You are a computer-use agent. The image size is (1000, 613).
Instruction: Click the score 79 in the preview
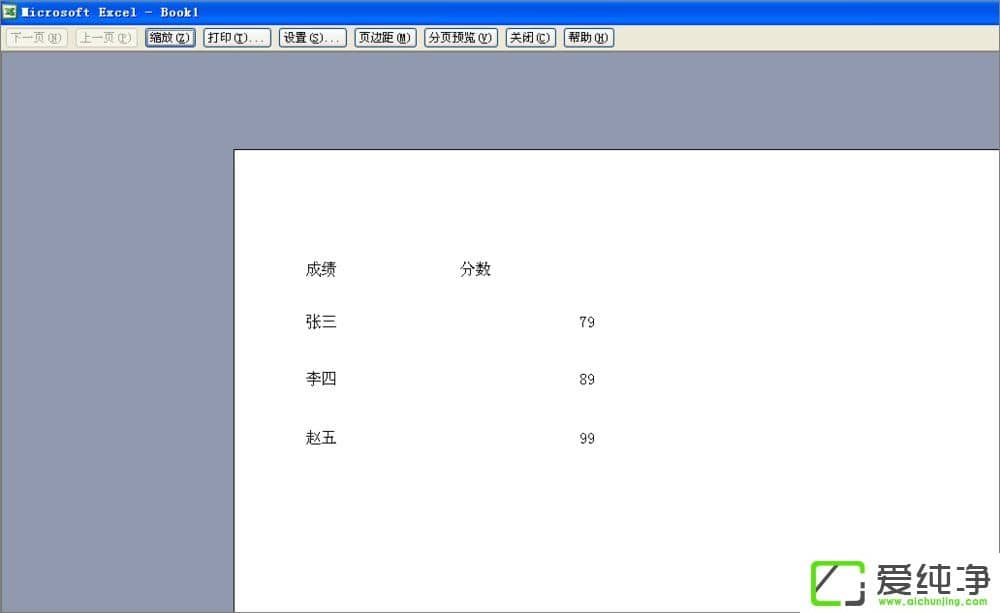(587, 323)
